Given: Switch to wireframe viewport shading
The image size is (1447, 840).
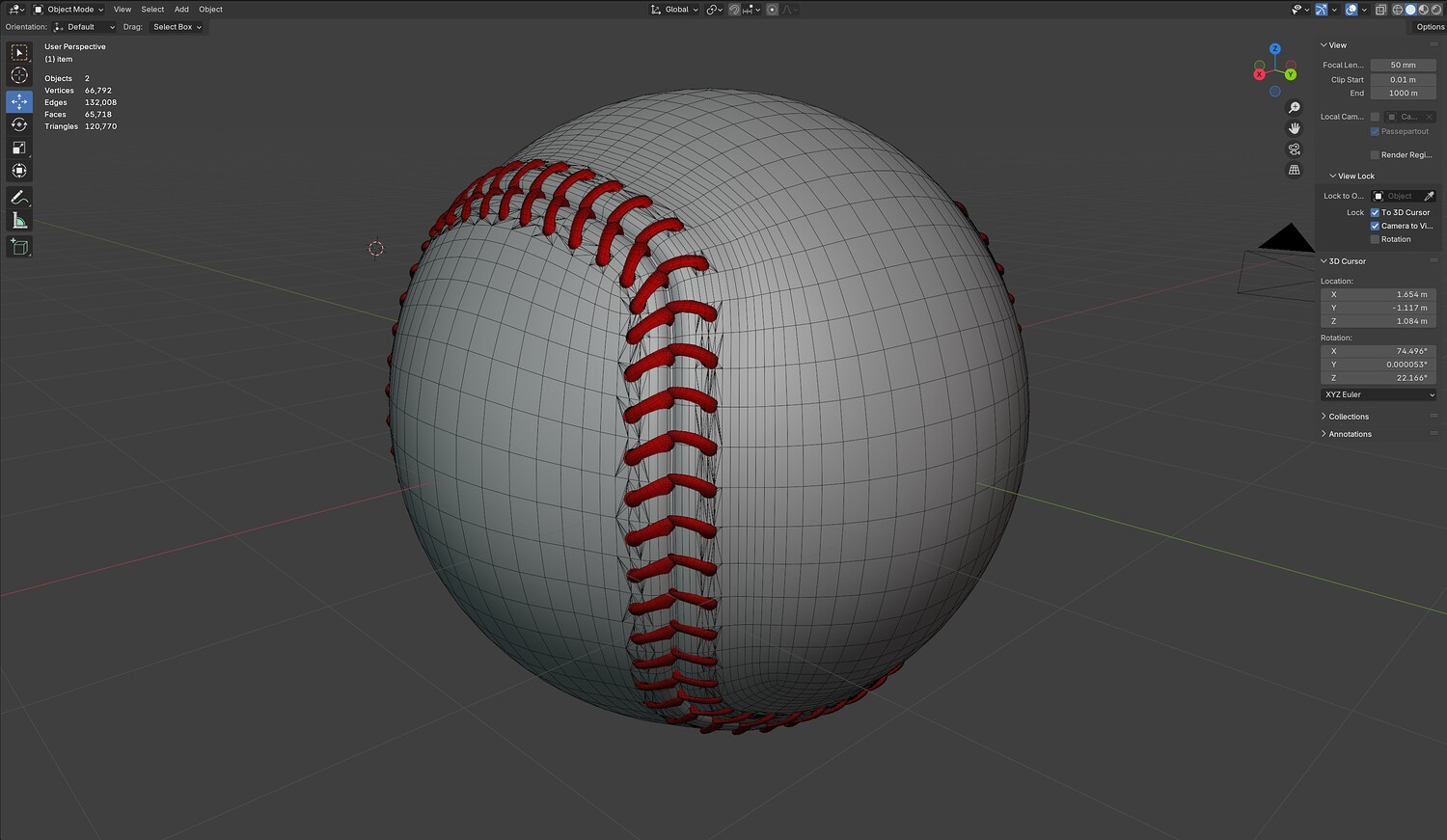Looking at the screenshot, I should [x=1396, y=10].
